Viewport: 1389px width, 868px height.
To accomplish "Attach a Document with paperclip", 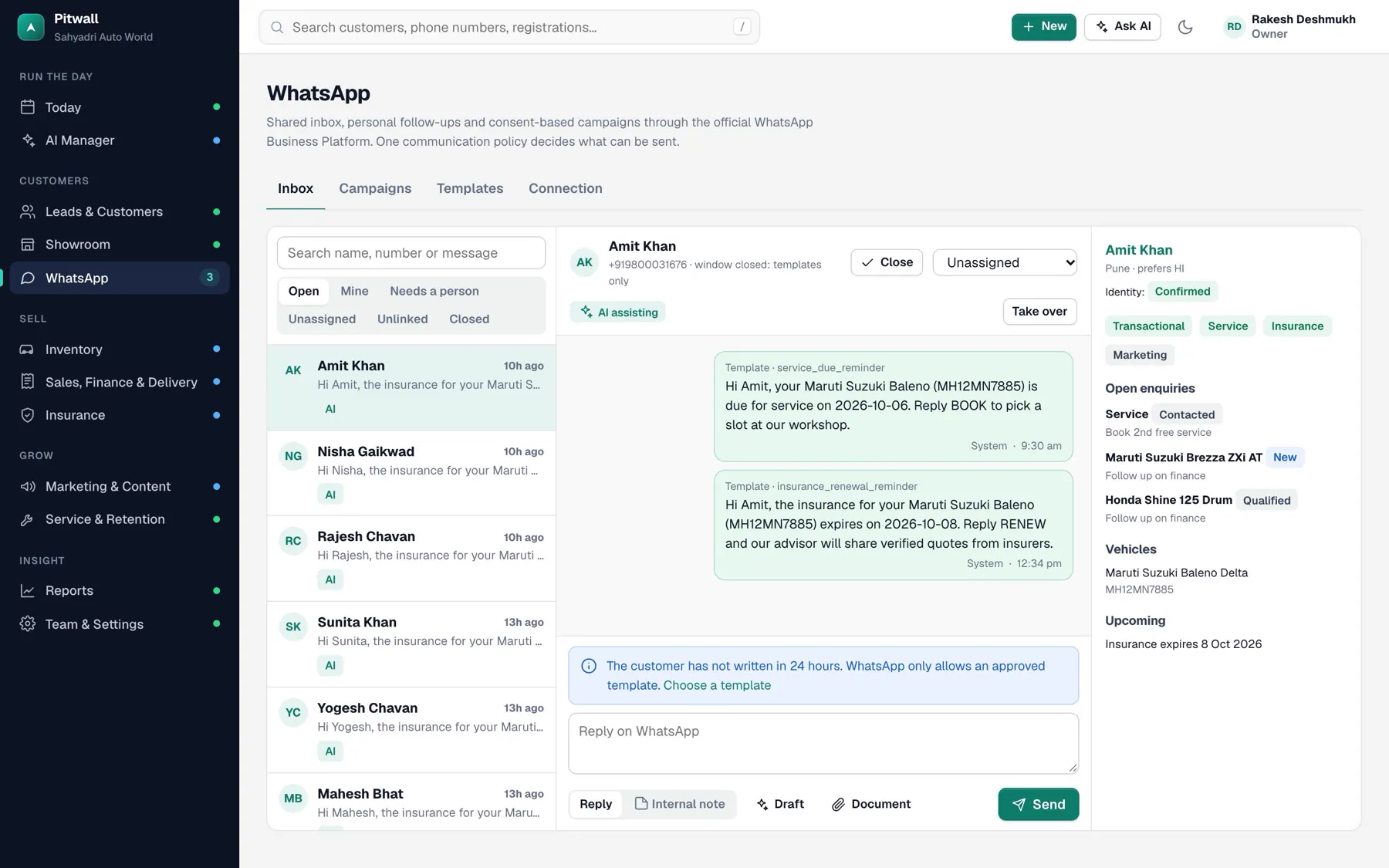I will (x=871, y=804).
